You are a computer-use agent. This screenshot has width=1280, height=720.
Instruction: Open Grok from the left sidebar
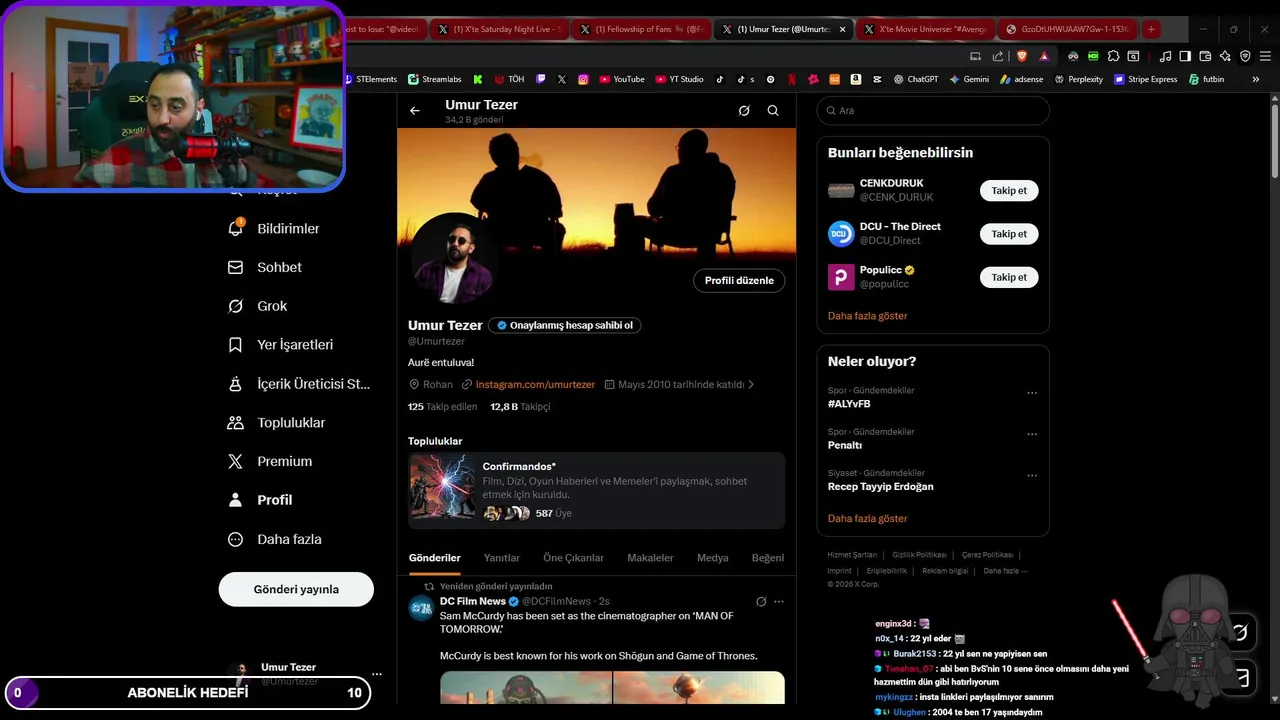coord(257,306)
